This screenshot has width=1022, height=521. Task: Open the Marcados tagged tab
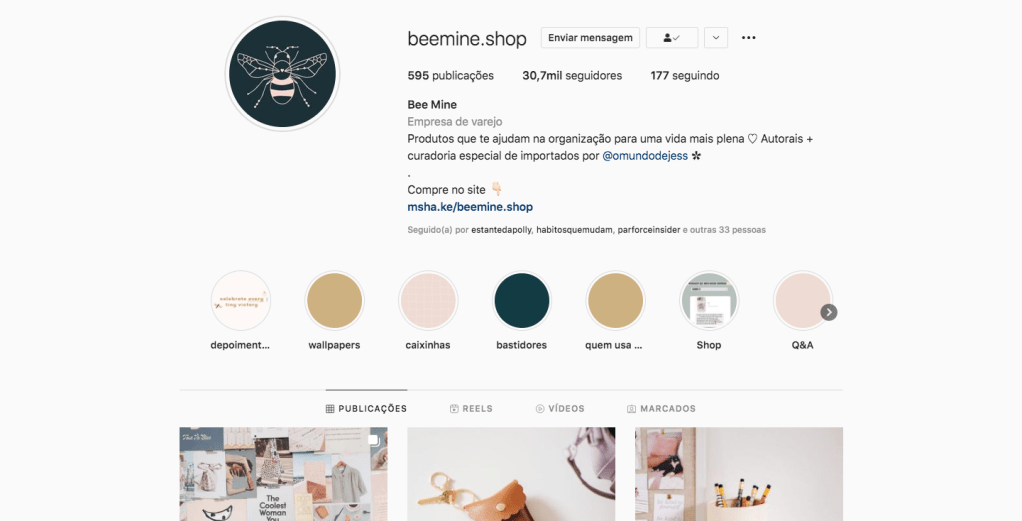click(661, 409)
